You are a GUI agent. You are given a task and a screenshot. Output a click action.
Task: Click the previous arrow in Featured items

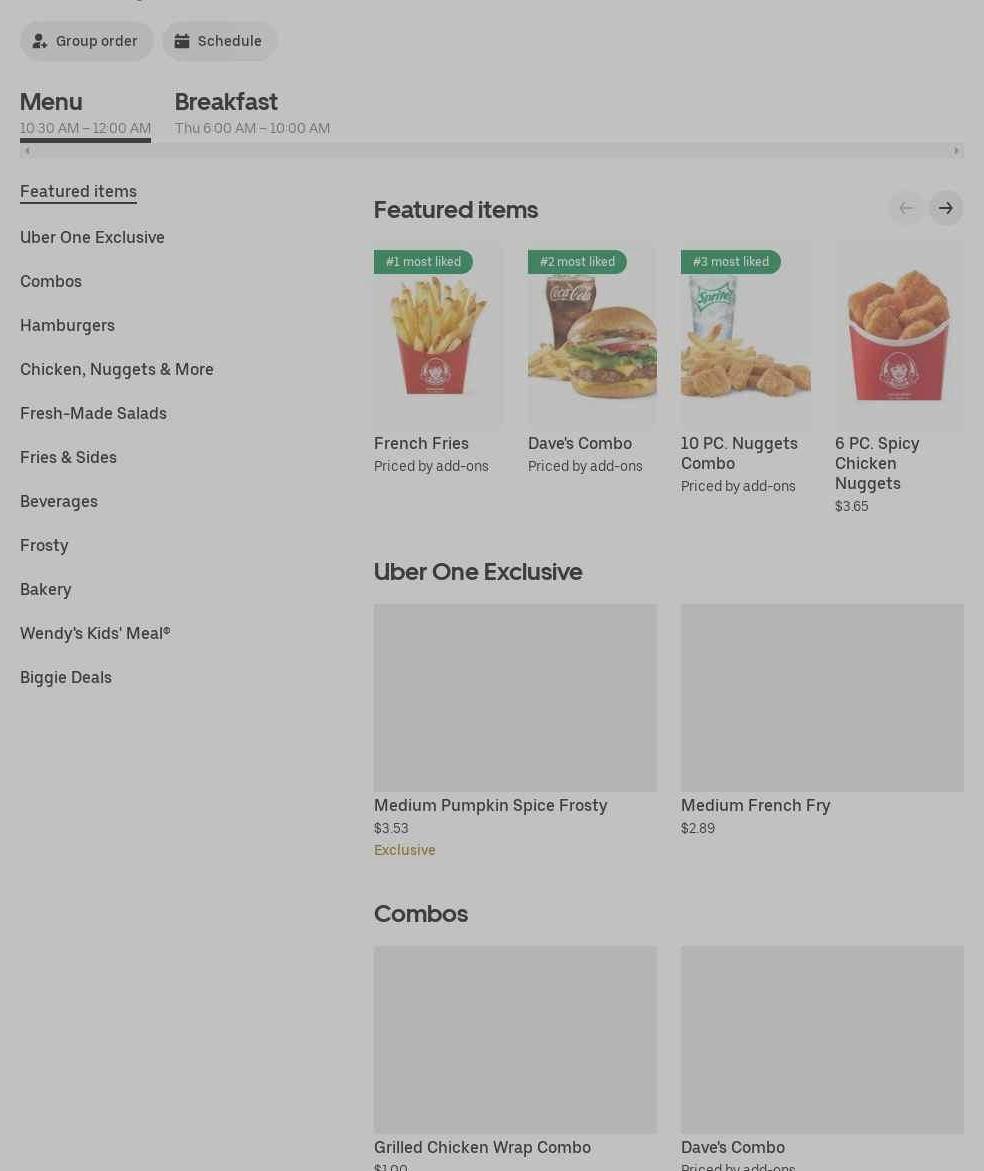pyautogui.click(x=906, y=208)
